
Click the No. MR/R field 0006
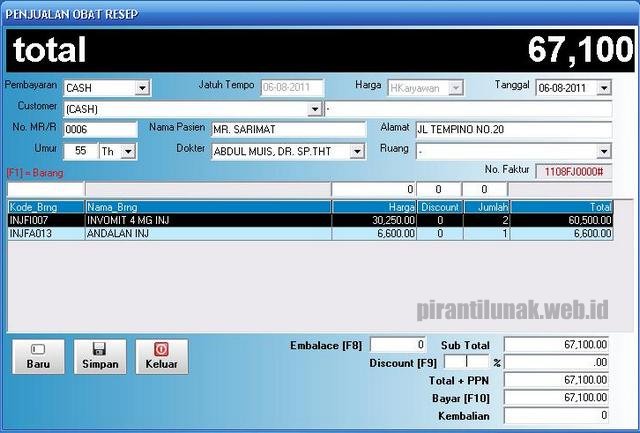[x=100, y=130]
